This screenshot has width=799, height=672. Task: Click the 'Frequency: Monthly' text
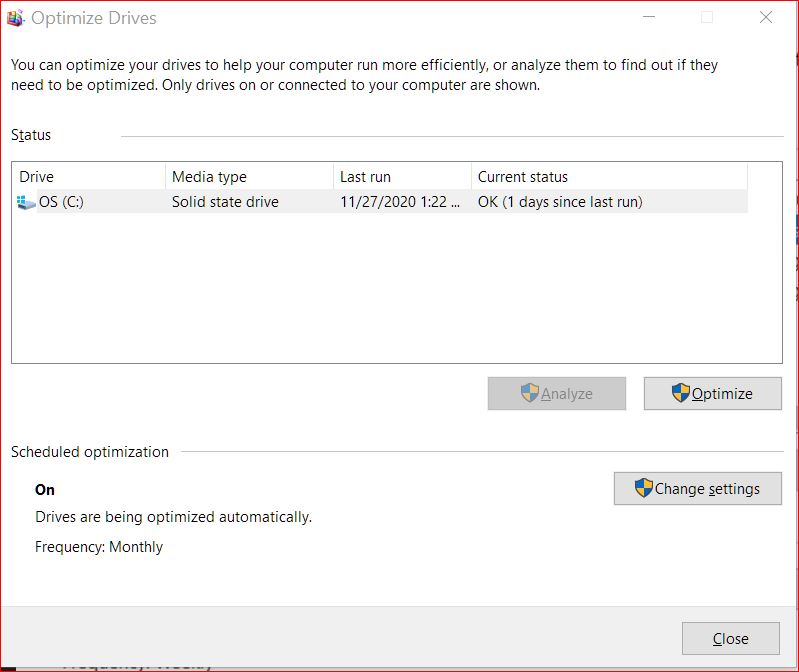click(99, 547)
